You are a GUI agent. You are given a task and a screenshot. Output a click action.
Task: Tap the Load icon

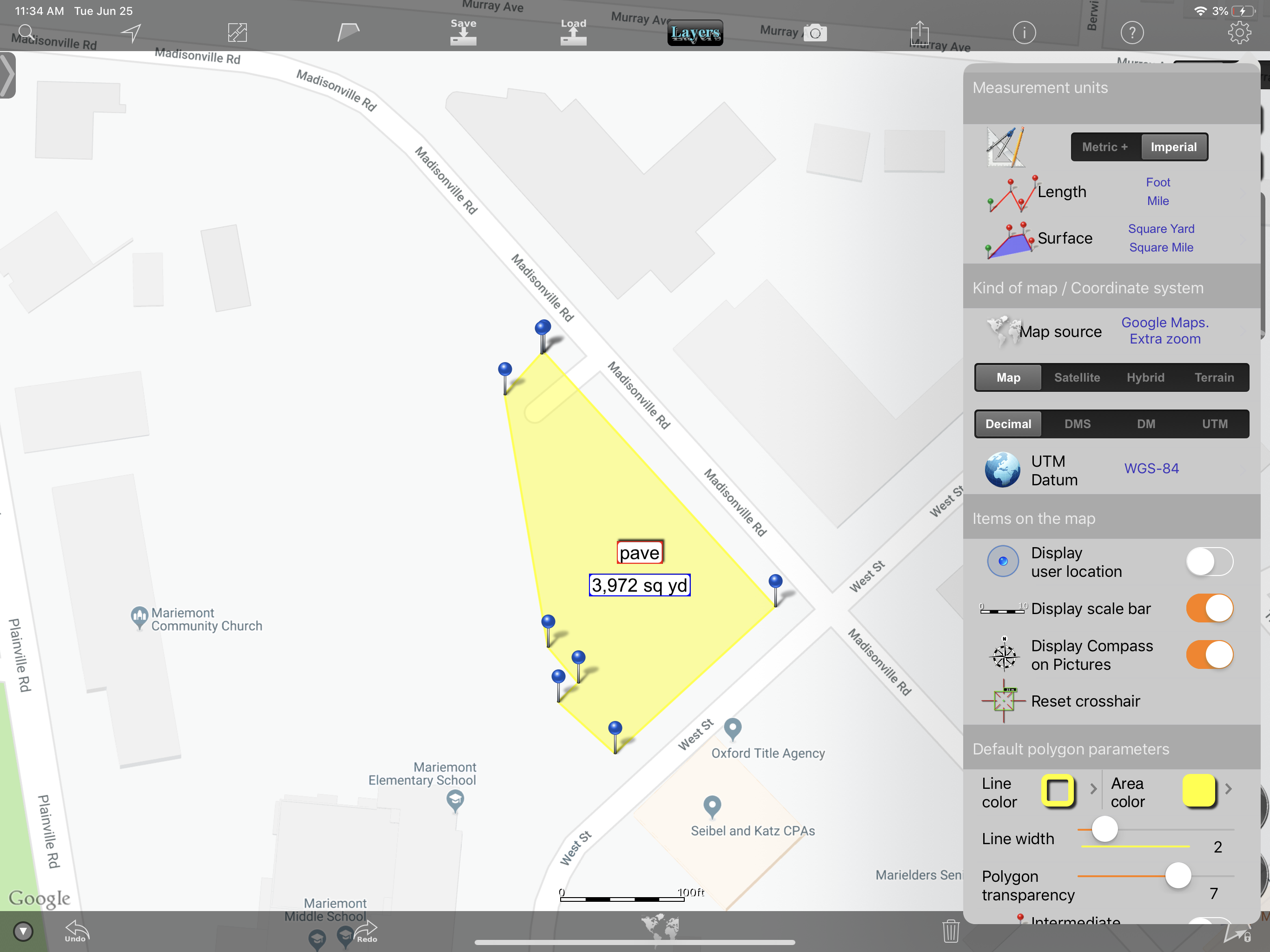[x=574, y=32]
